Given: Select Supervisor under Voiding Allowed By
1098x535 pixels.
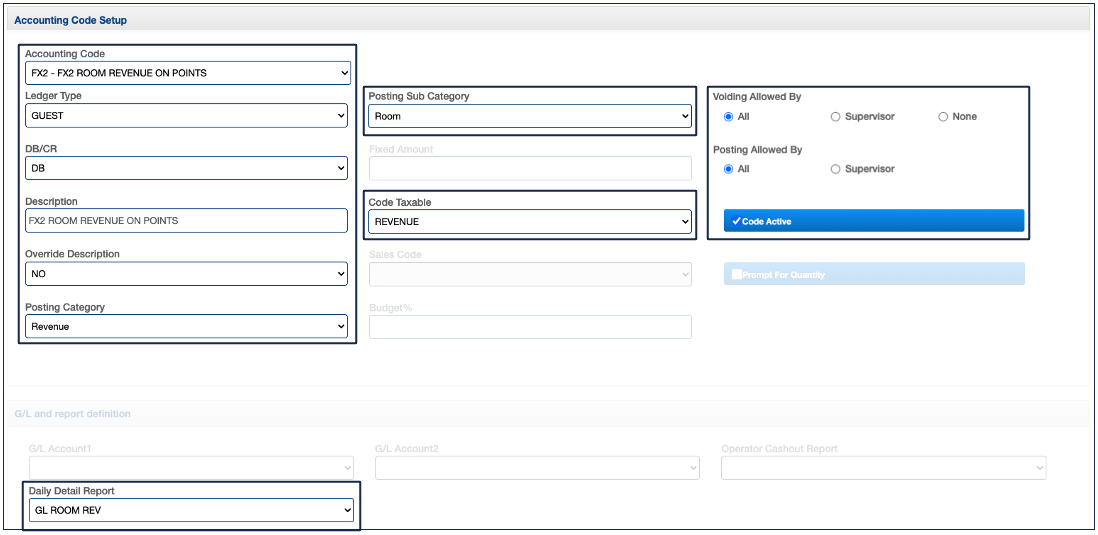Looking at the screenshot, I should [x=836, y=117].
